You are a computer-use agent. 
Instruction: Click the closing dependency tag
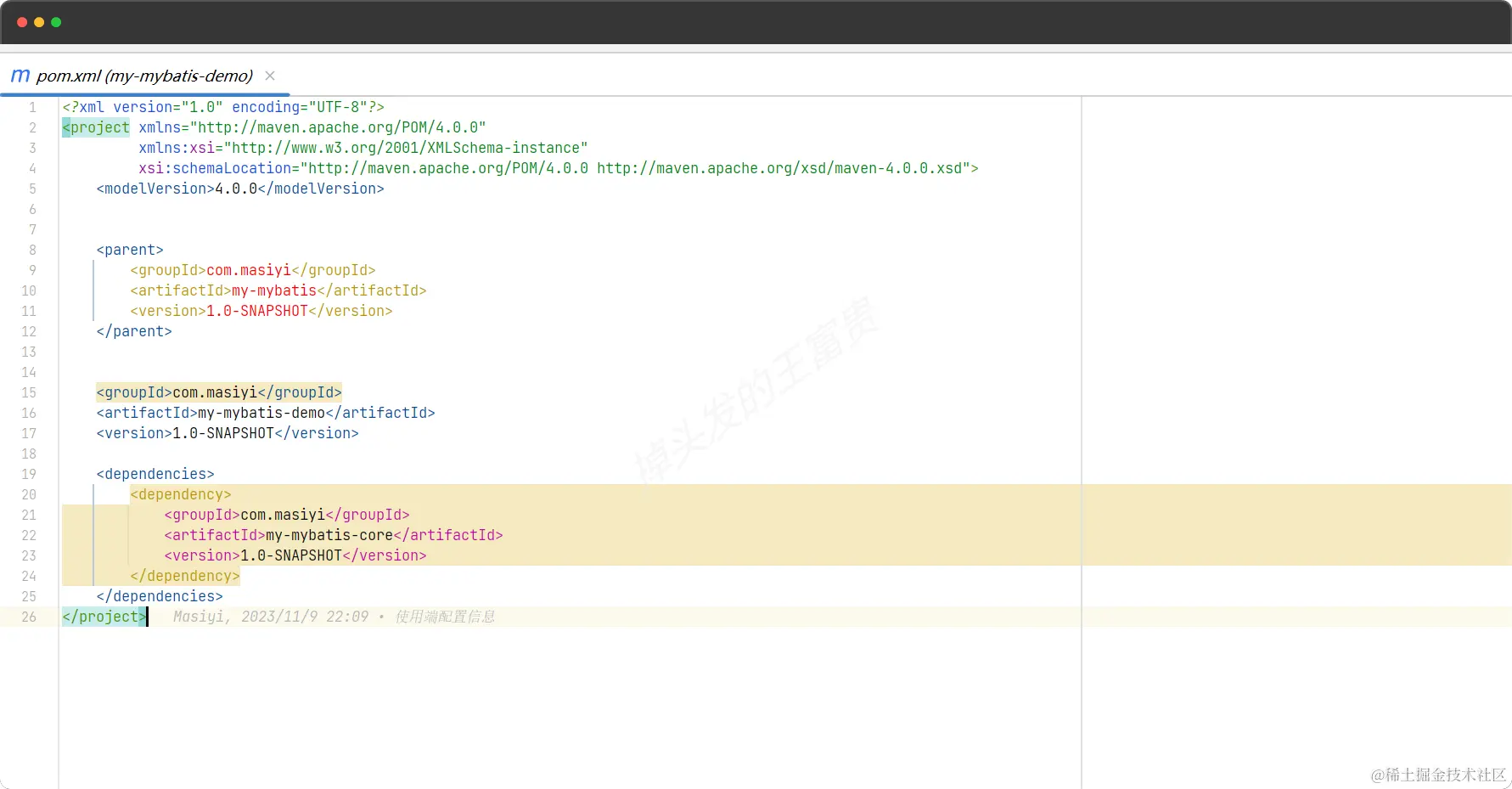[x=185, y=576]
